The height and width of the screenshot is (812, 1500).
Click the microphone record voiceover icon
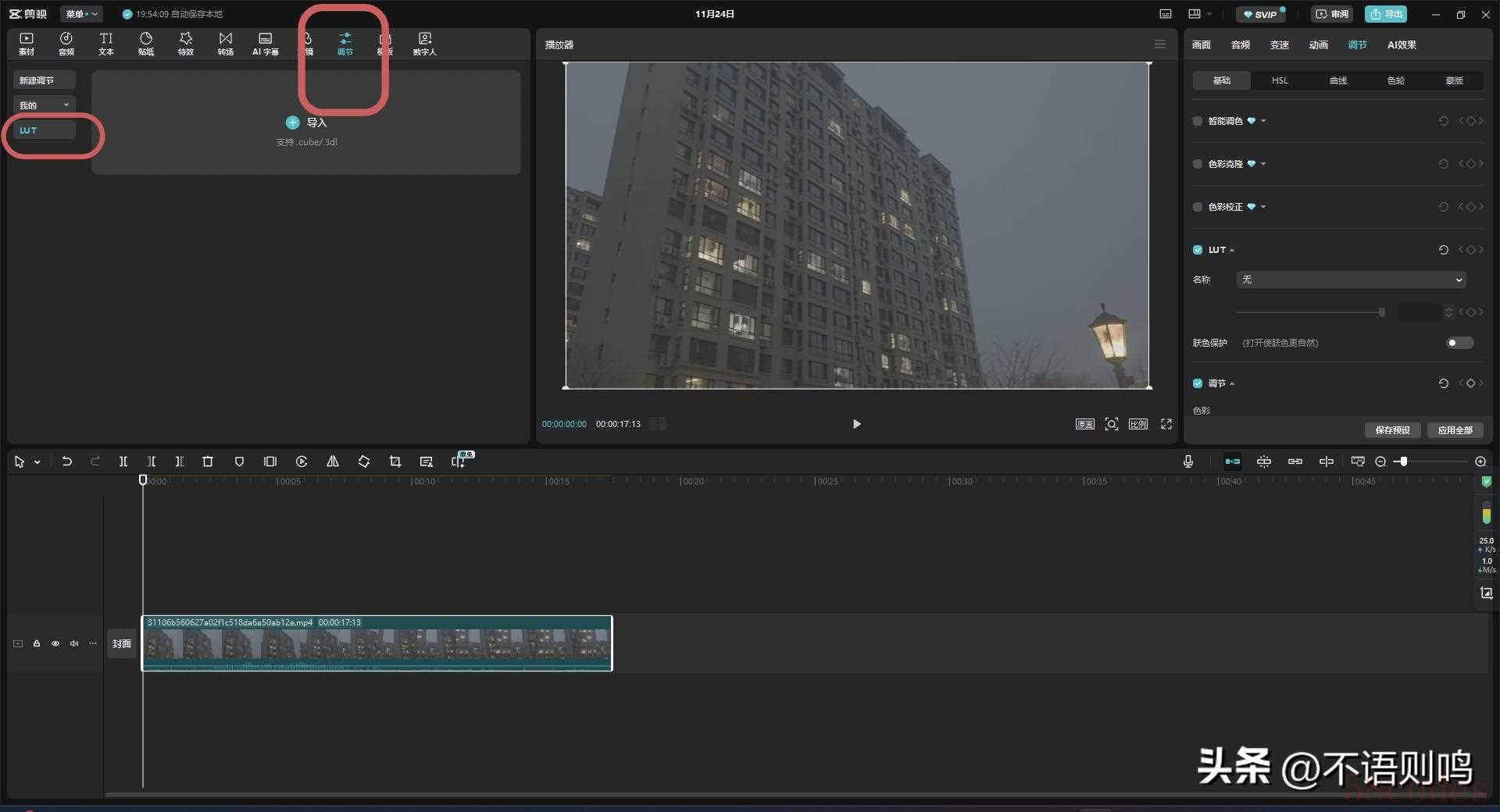(1187, 461)
